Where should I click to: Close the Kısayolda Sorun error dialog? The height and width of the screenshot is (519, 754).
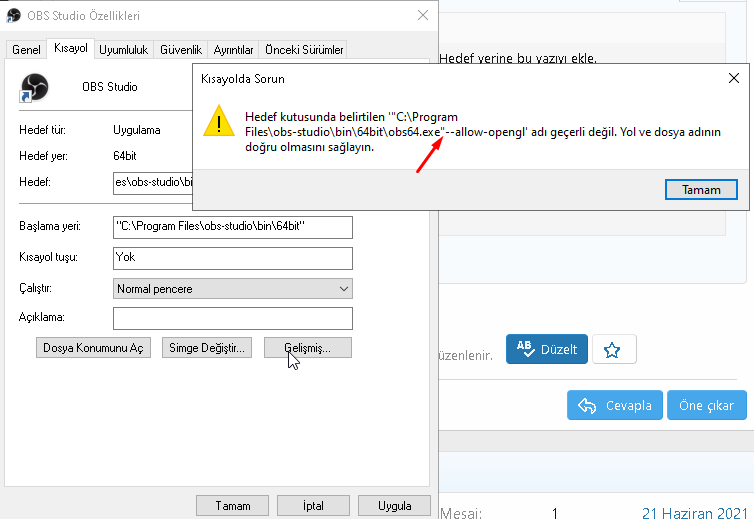click(733, 78)
